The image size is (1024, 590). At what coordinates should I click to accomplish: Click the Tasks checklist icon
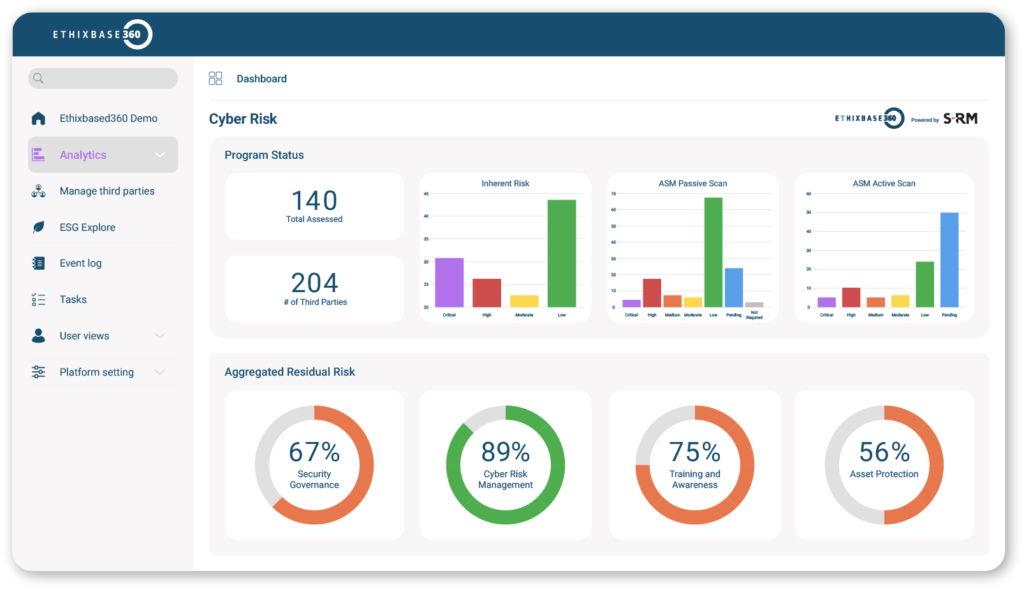point(38,300)
